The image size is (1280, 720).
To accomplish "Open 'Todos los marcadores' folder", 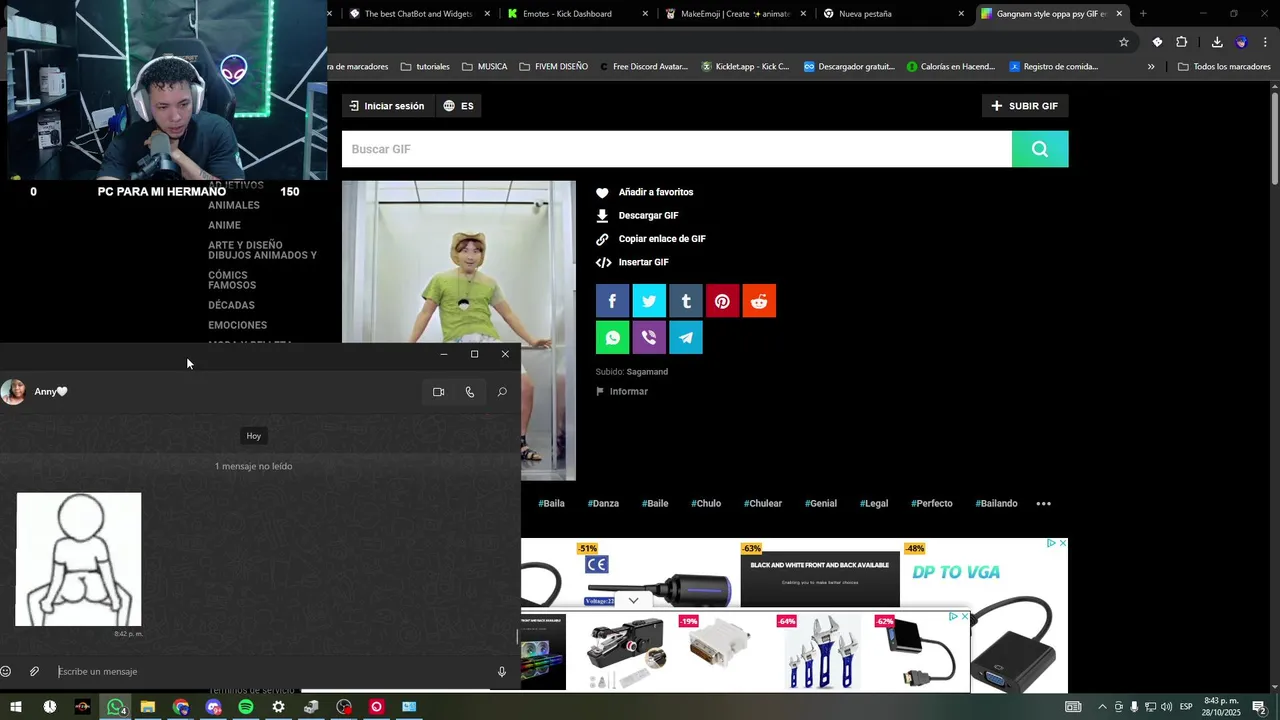I will 1224,67.
